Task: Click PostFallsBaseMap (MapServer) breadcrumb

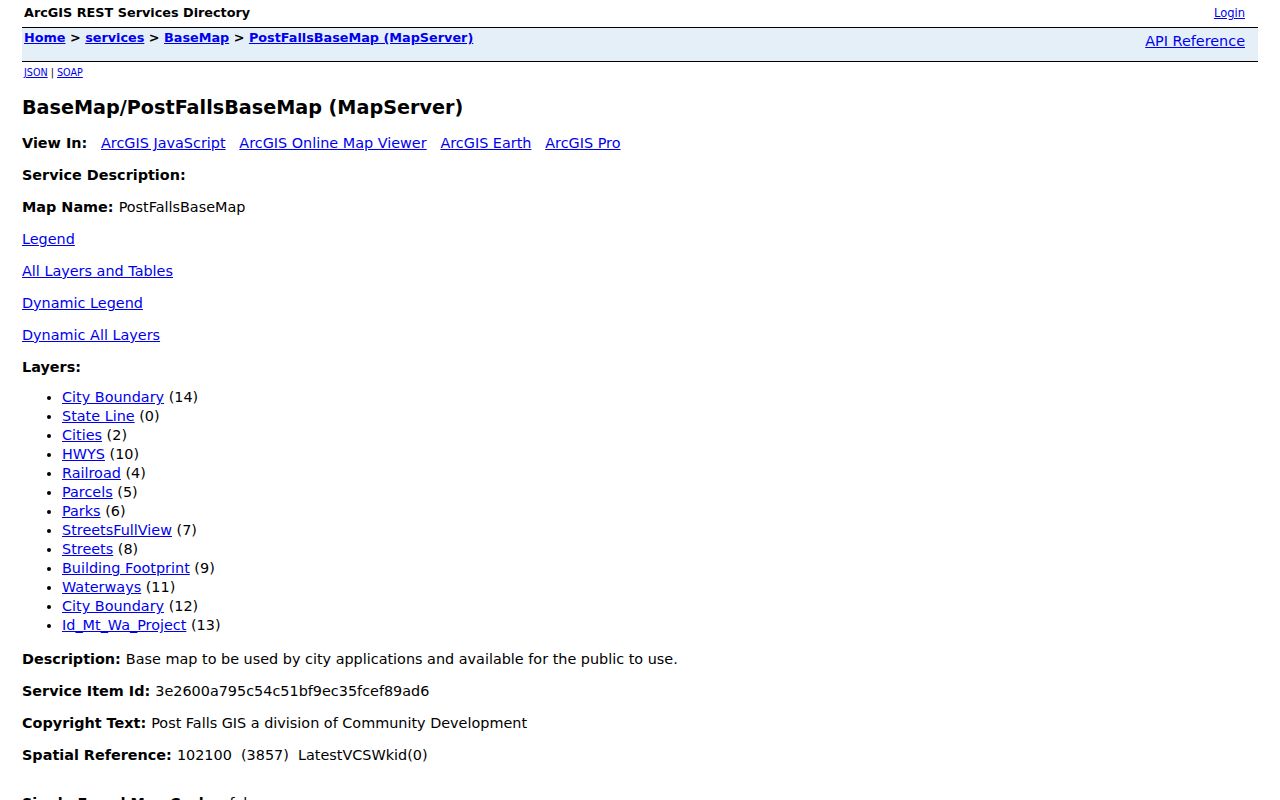Action: click(x=361, y=38)
